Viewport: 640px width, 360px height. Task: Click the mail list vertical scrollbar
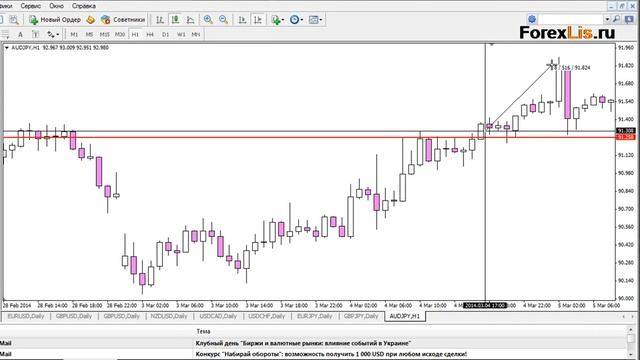tap(632, 343)
